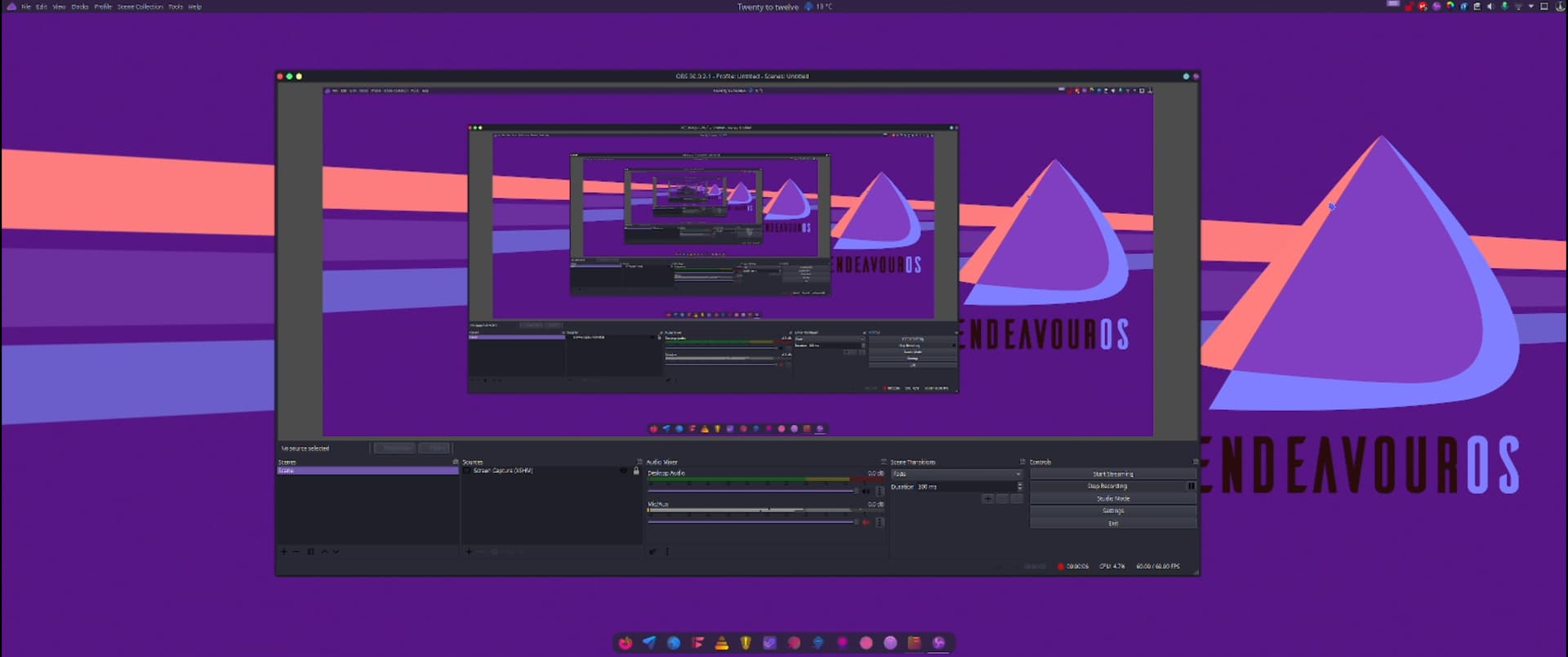Open the Docks menu
The height and width of the screenshot is (657, 1568).
[79, 7]
